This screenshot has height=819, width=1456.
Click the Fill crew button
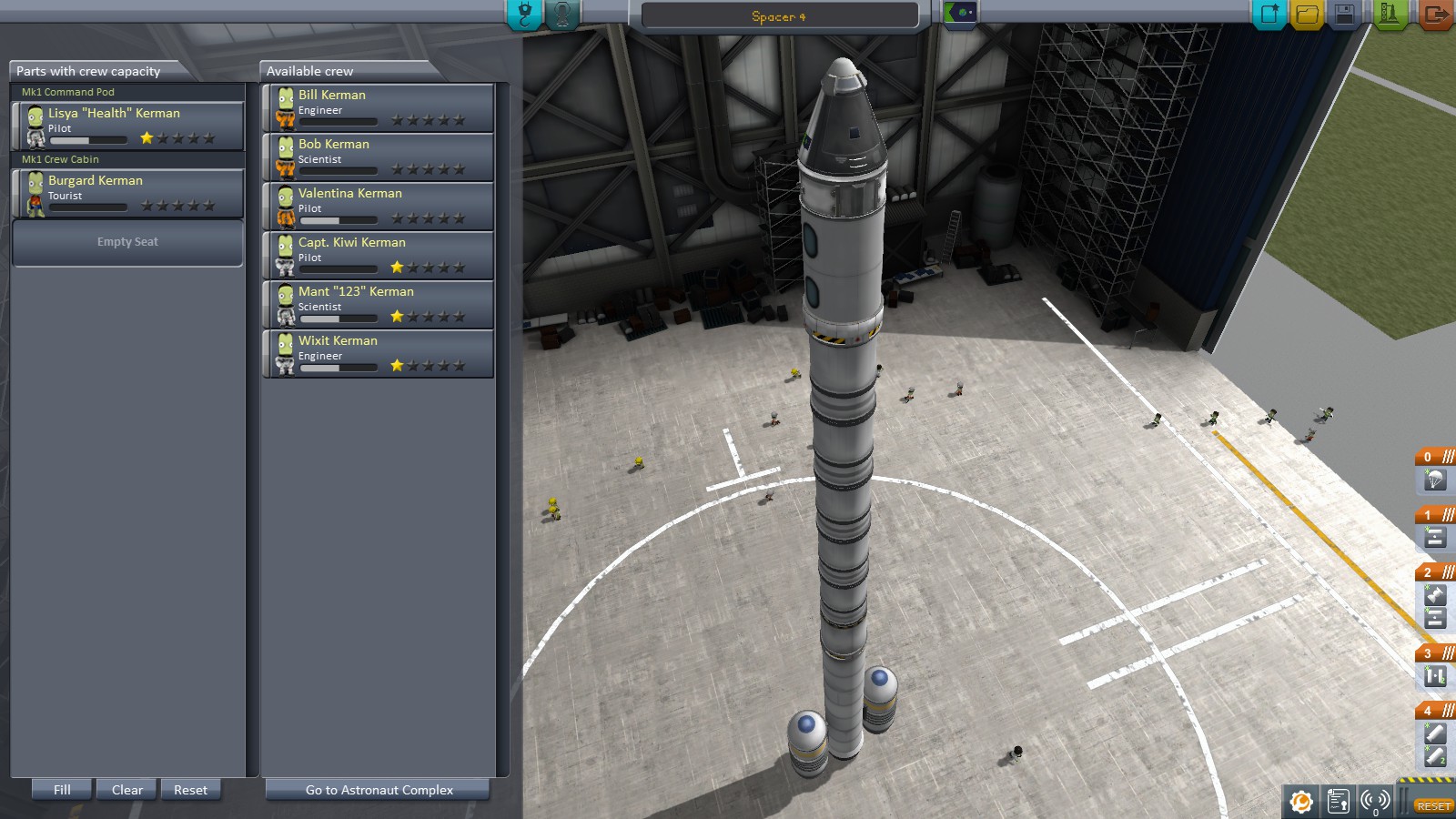click(x=62, y=790)
